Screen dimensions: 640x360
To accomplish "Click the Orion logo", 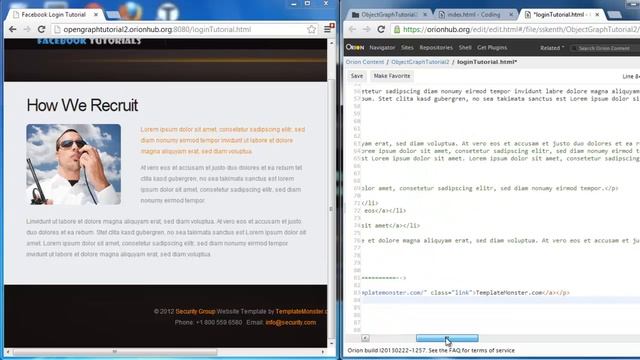I will (x=355, y=47).
